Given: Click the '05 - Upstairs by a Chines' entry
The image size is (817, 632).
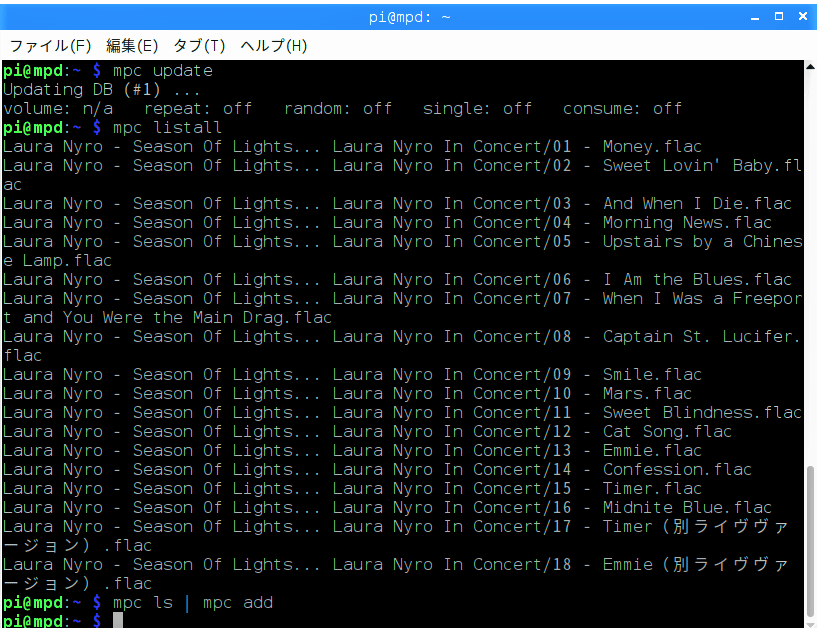Looking at the screenshot, I should 677,242.
